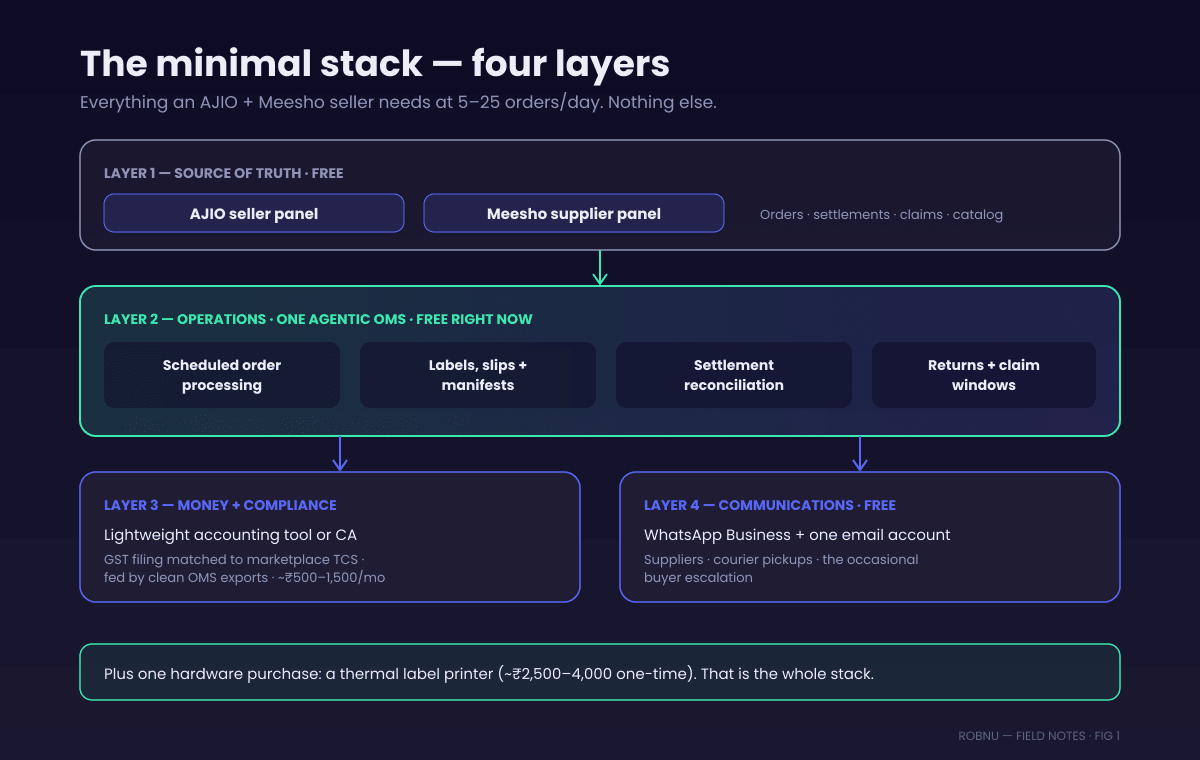Click the 'ROBNU — FIELD NOTES · FIG 1' caption
Image resolution: width=1200 pixels, height=760 pixels.
(x=1039, y=736)
